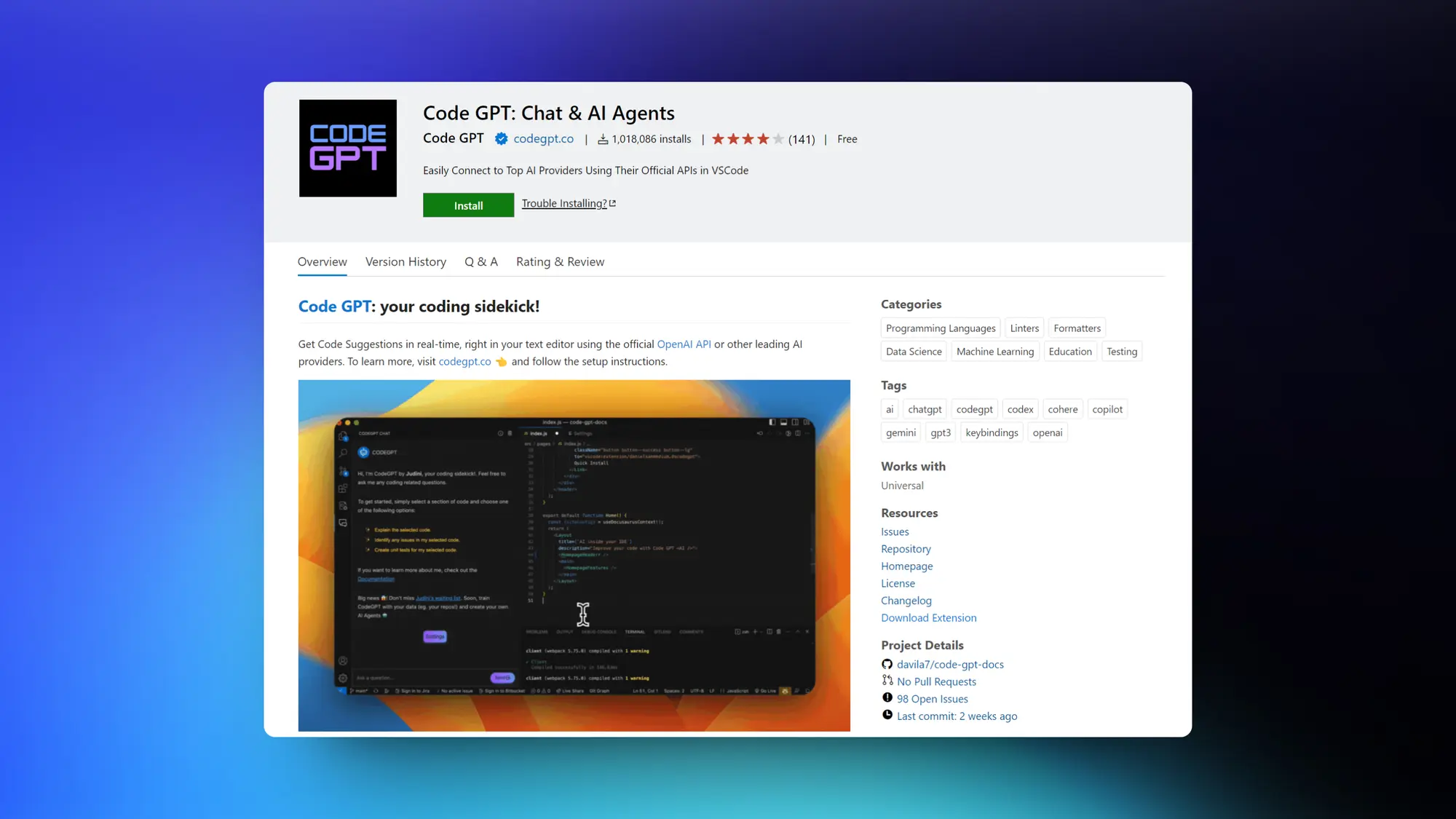Screen dimensions: 1456x819
Task: Open the OpenAI API link
Action: point(684,344)
